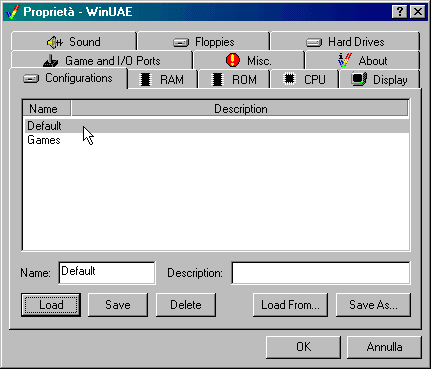Click the Description column header
Viewport: 431px width, 369px height.
tap(240, 109)
